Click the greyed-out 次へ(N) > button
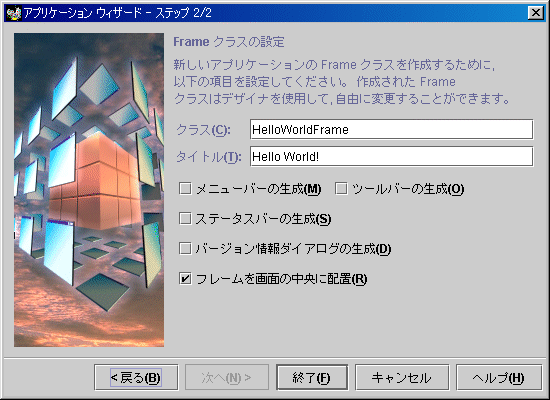Image resolution: width=550 pixels, height=400 pixels. pyautogui.click(x=227, y=378)
